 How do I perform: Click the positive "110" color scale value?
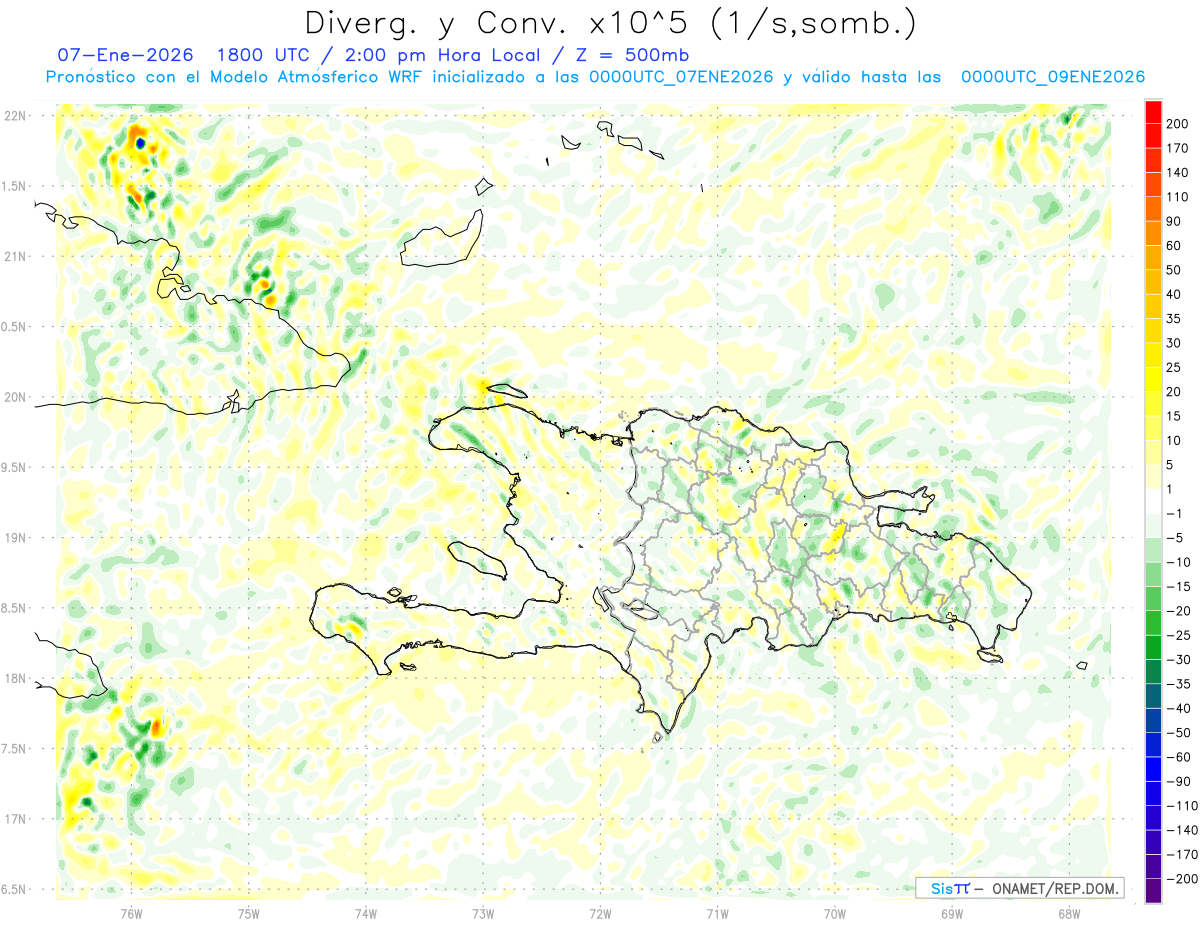pos(1177,197)
